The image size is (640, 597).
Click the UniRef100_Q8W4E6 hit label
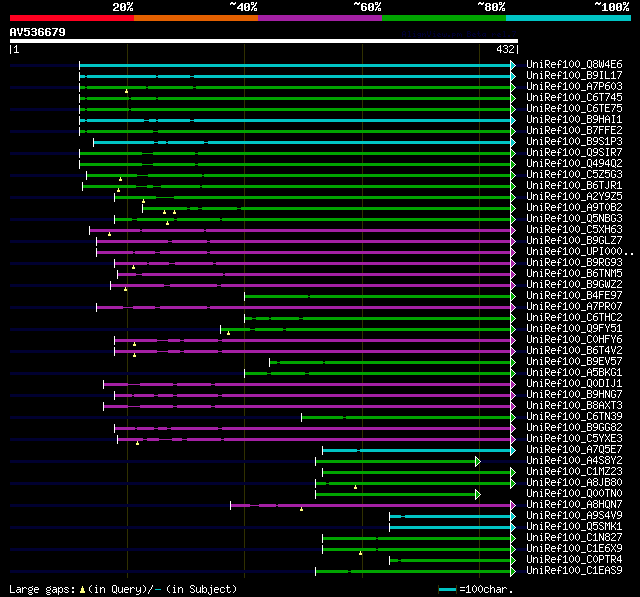pos(574,64)
